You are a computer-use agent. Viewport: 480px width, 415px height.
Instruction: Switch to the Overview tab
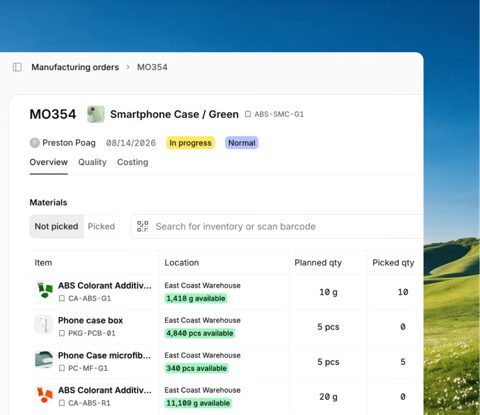tap(49, 162)
